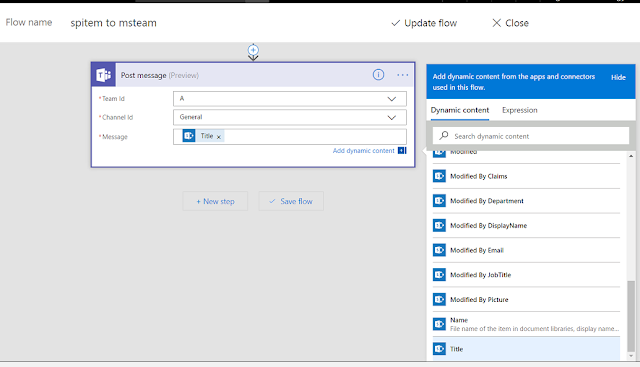Click the Search dynamic content field
Screen dimensions: 640x367
click(x=531, y=136)
